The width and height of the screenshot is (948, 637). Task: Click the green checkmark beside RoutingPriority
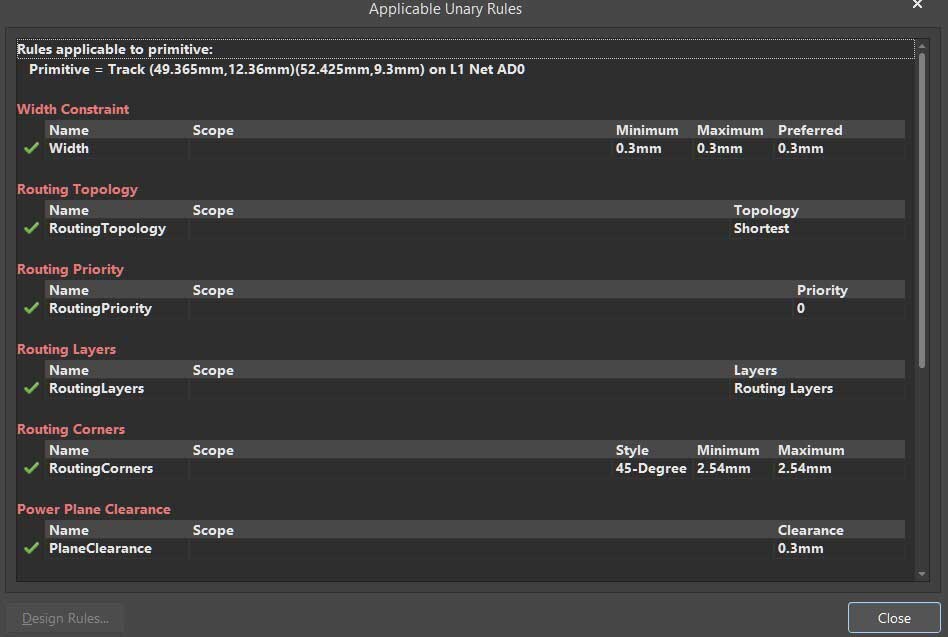click(x=31, y=308)
